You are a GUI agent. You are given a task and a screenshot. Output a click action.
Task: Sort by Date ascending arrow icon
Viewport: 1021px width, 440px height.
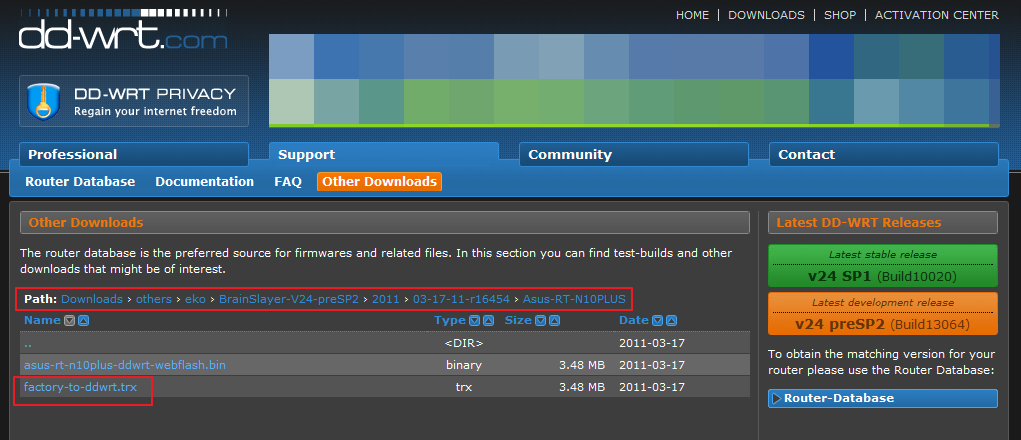coord(671,320)
